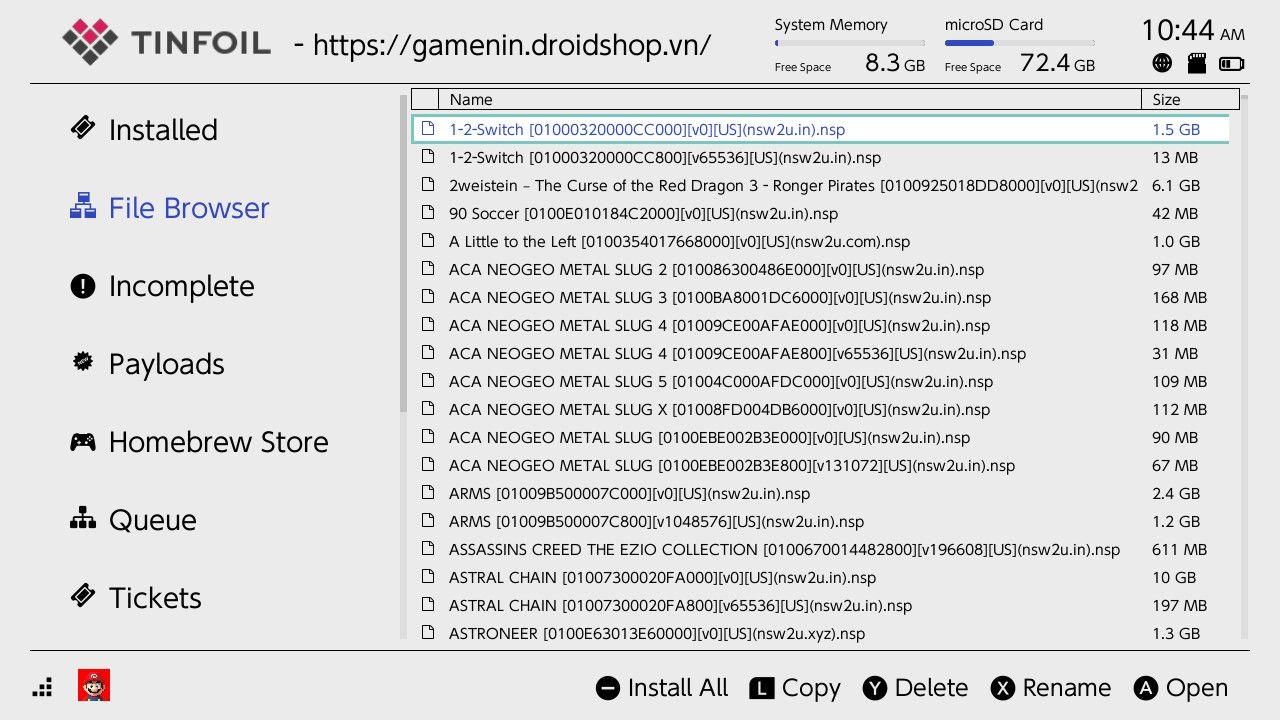Click the A Open button icon
This screenshot has height=720, width=1280.
(x=1146, y=688)
